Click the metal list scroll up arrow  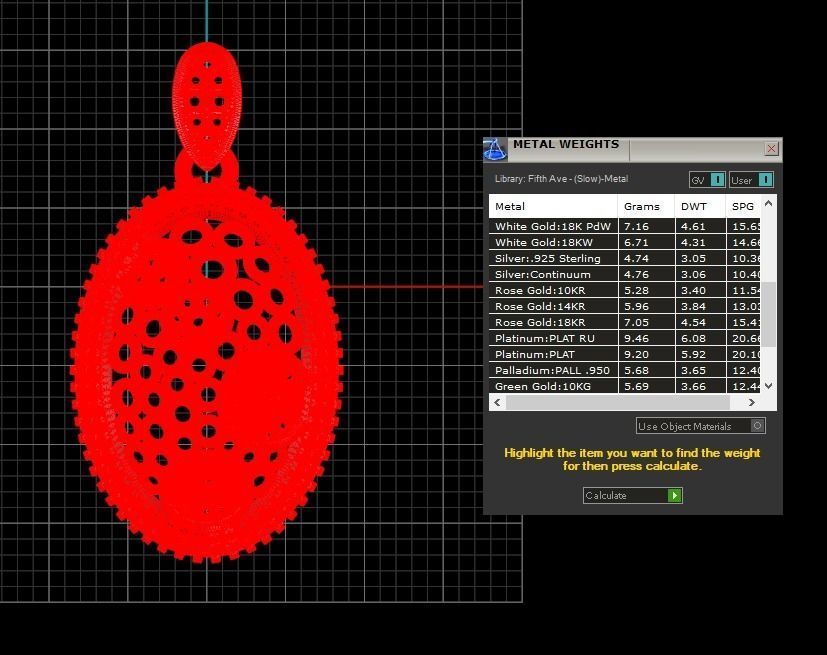coord(768,203)
